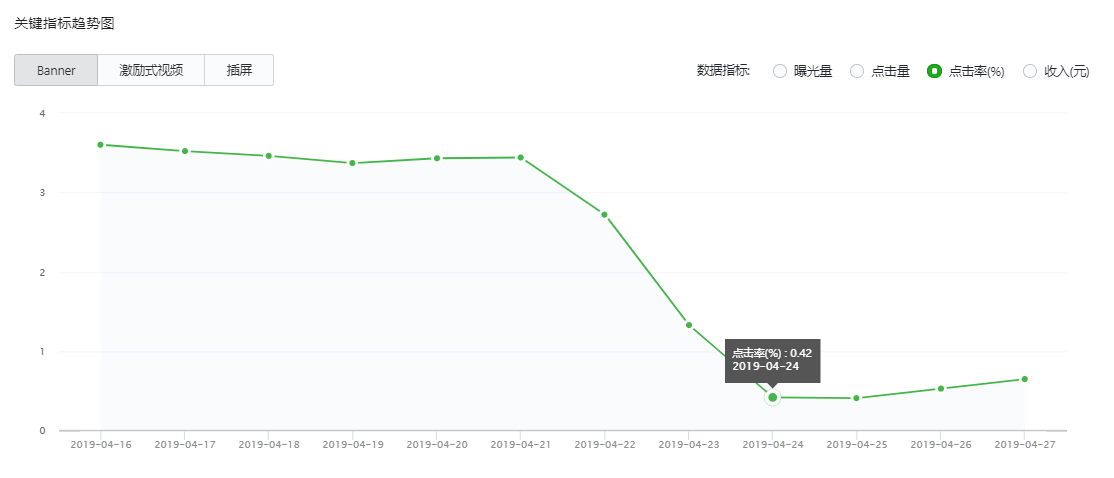Click the y-axis value 4
The height and width of the screenshot is (478, 1114).
[x=43, y=113]
